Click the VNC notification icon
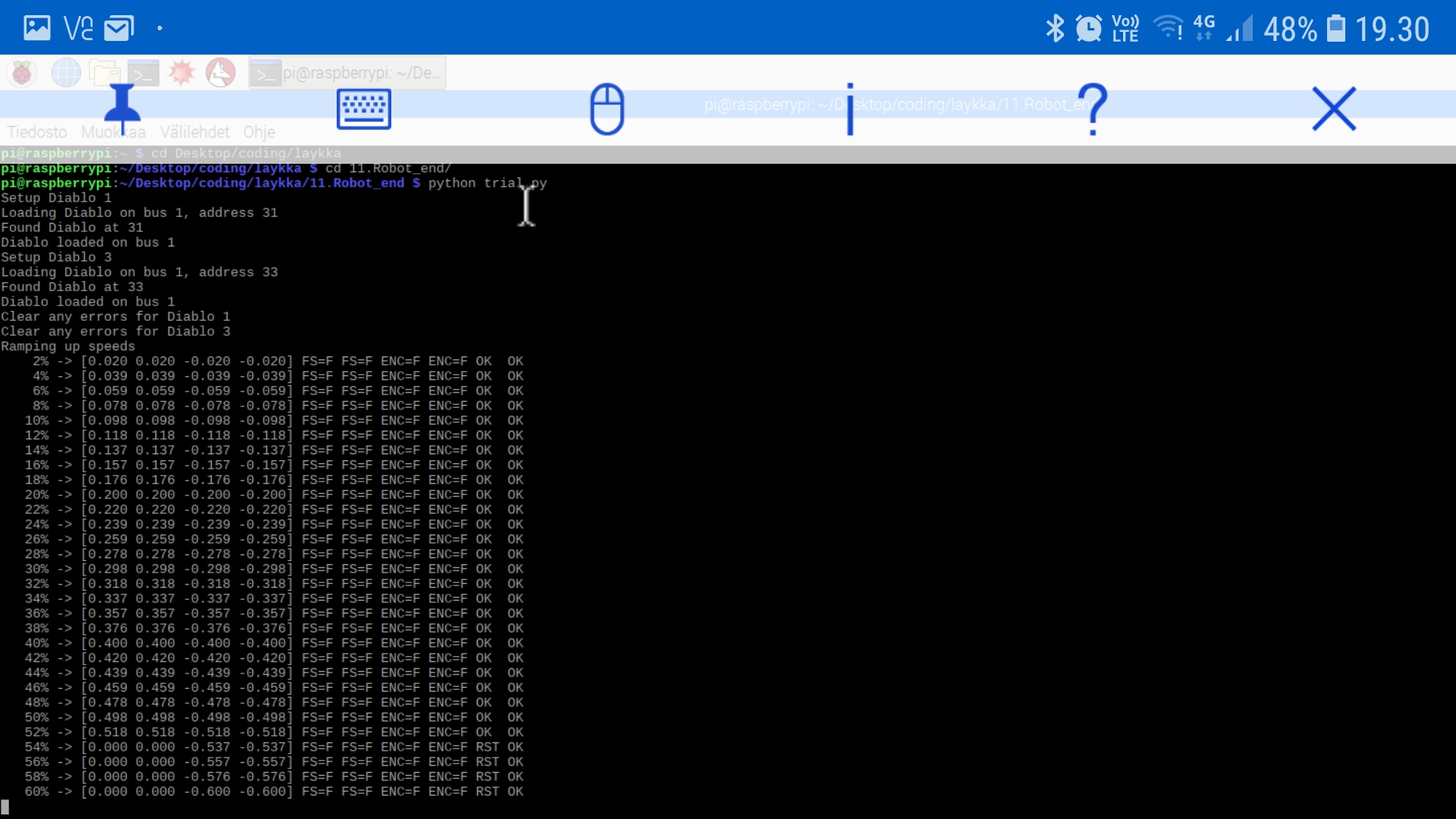 tap(78, 29)
